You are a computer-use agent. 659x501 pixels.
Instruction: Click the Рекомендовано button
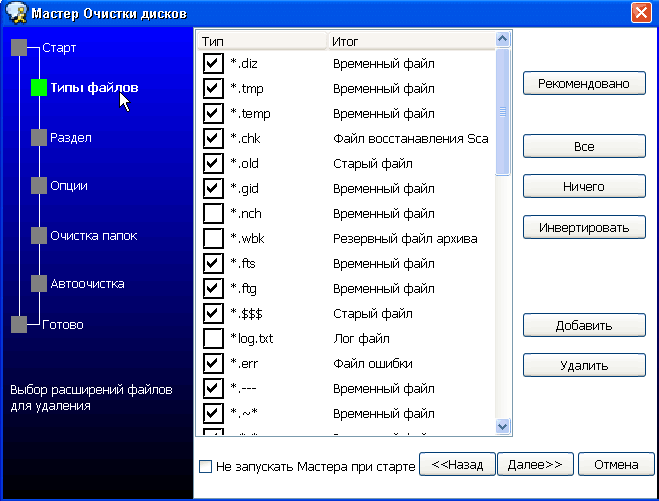coord(584,83)
